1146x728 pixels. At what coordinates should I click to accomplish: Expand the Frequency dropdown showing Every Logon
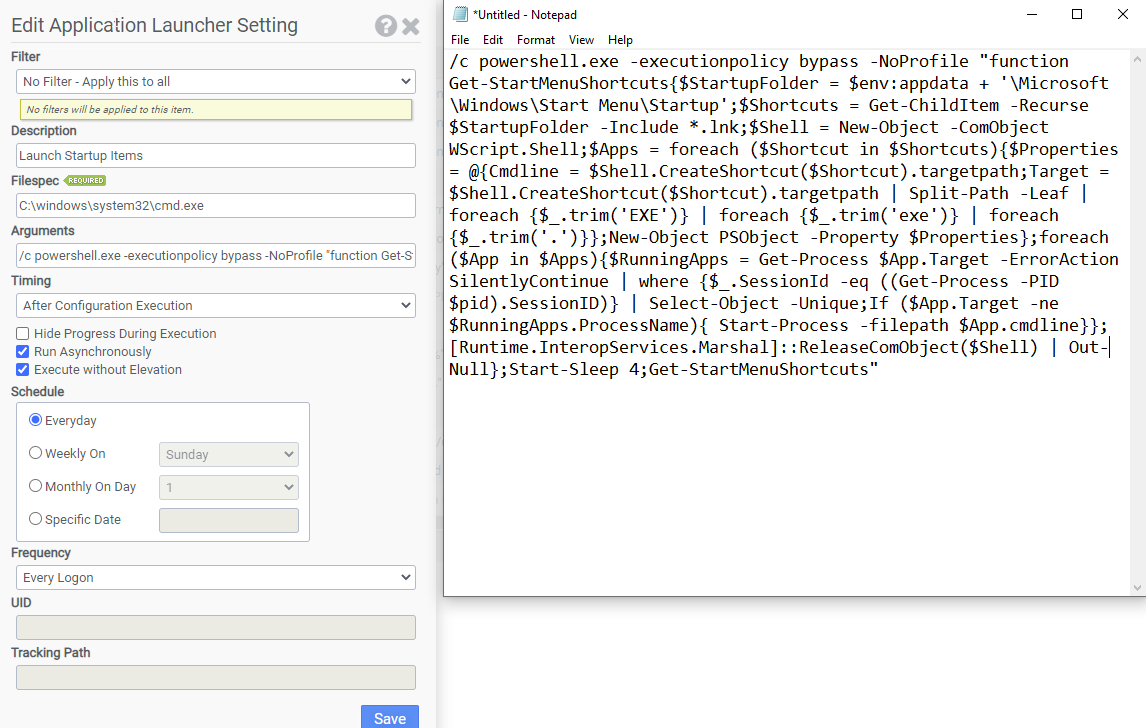pyautogui.click(x=215, y=577)
